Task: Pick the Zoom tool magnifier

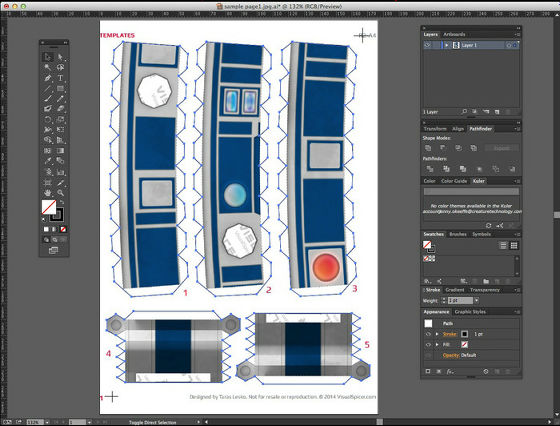Action: click(60, 193)
